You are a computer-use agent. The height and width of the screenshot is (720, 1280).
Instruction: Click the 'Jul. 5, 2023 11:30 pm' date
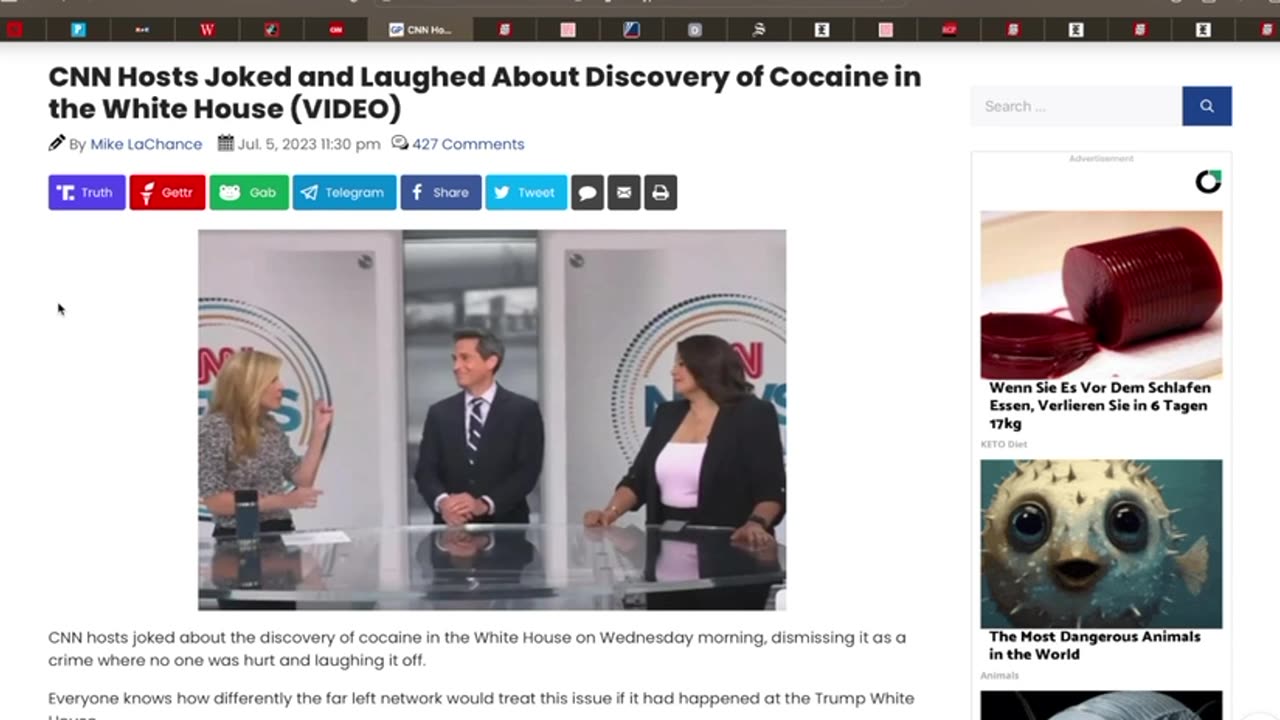tap(309, 144)
